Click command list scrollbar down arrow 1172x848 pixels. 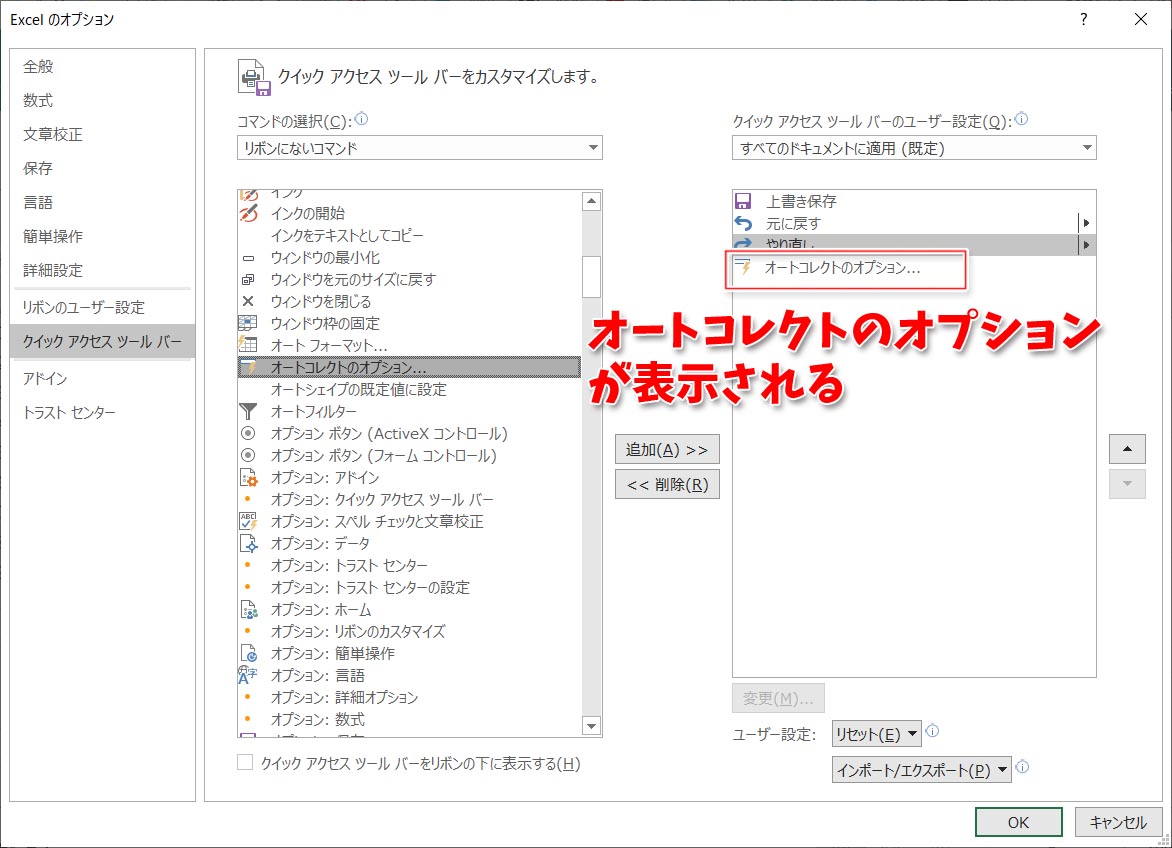591,725
